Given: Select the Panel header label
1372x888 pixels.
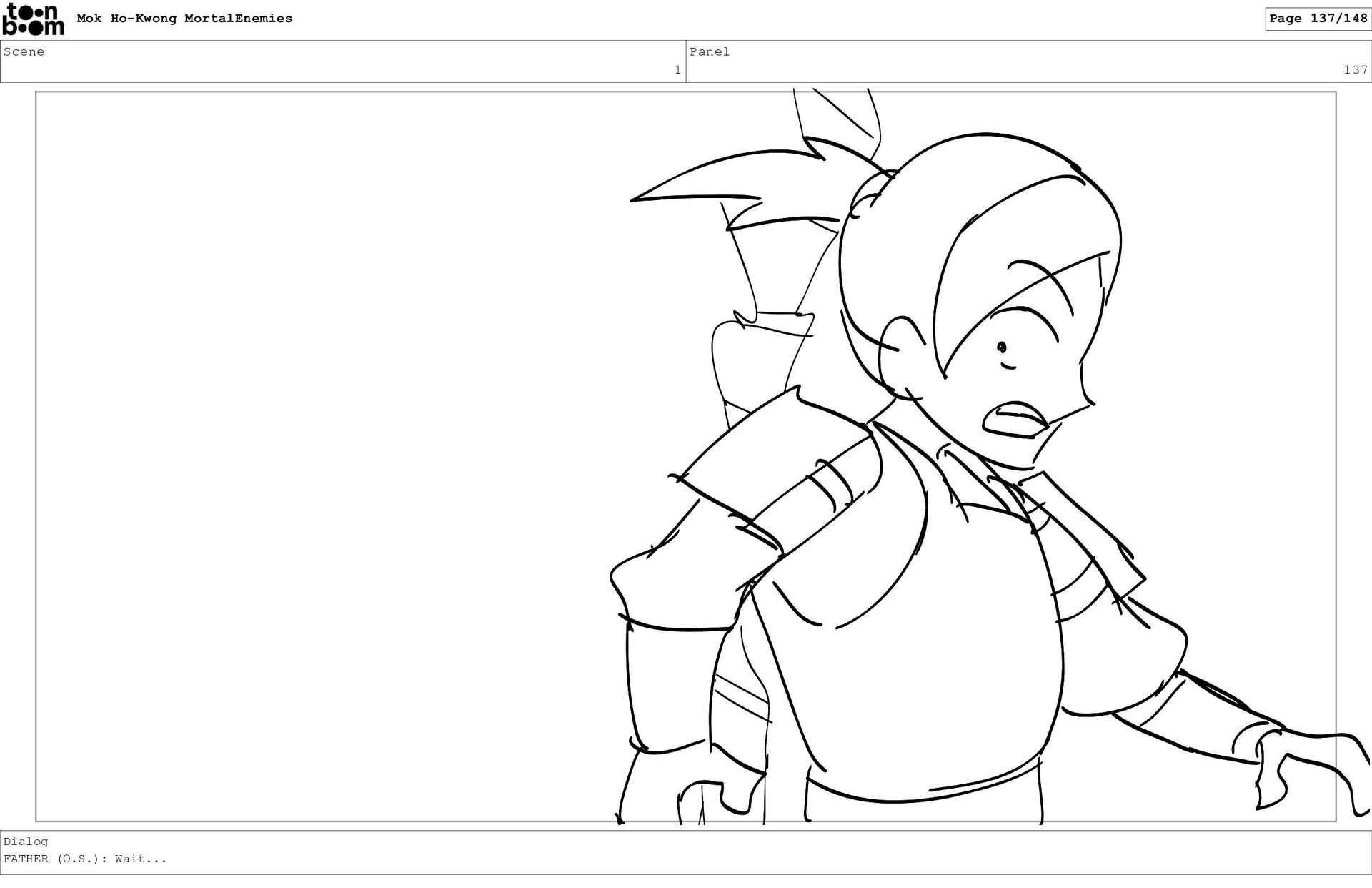Looking at the screenshot, I should [709, 51].
